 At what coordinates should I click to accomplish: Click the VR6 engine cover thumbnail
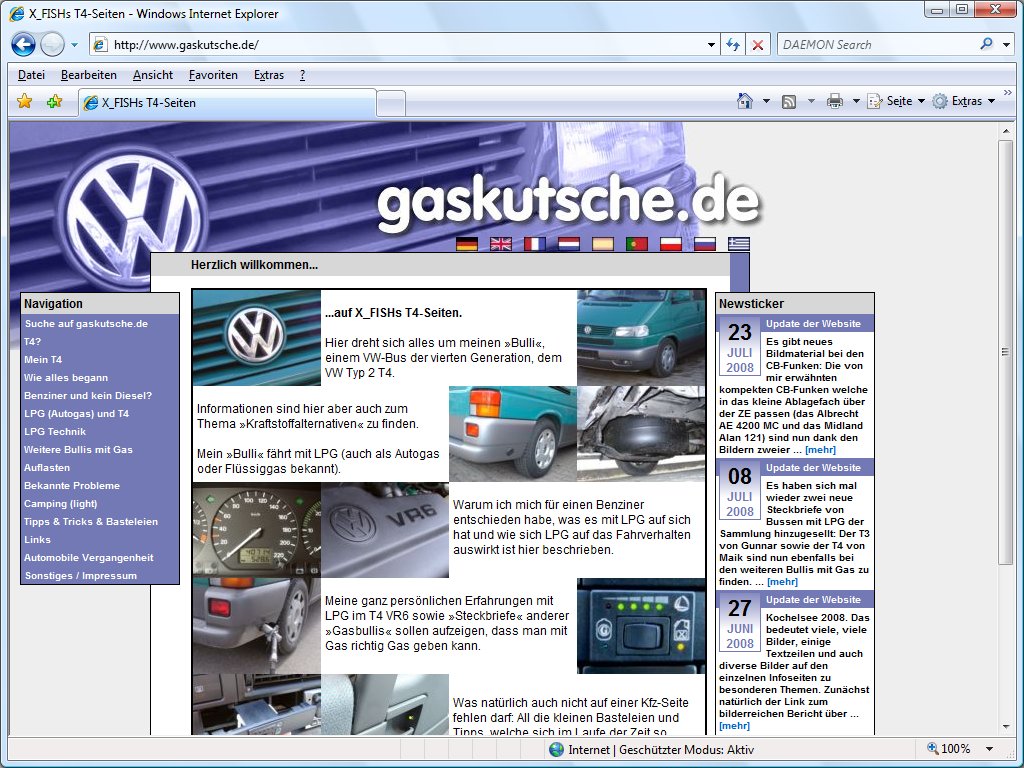pos(385,530)
